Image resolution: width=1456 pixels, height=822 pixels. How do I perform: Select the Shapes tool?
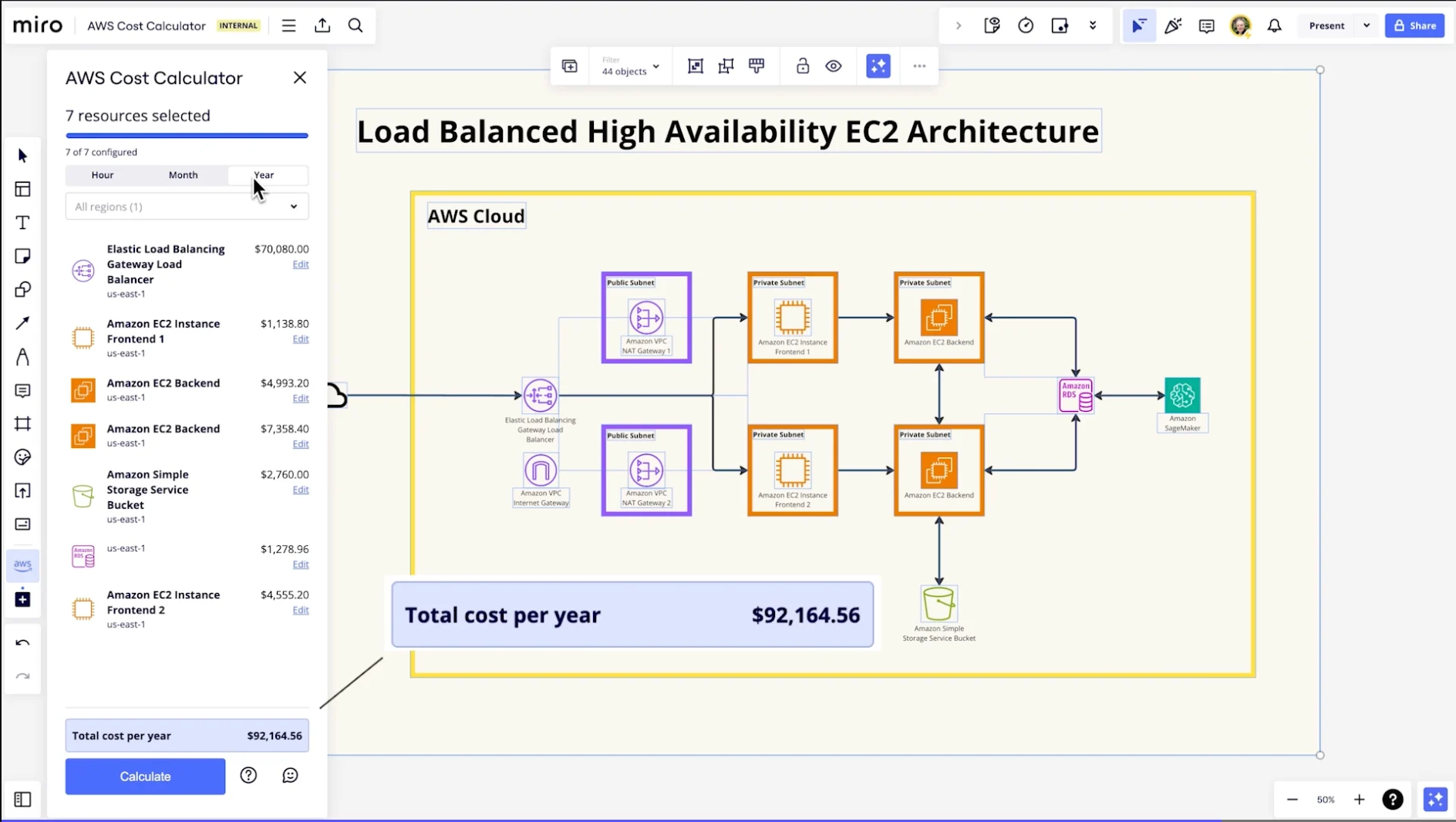pyautogui.click(x=22, y=290)
